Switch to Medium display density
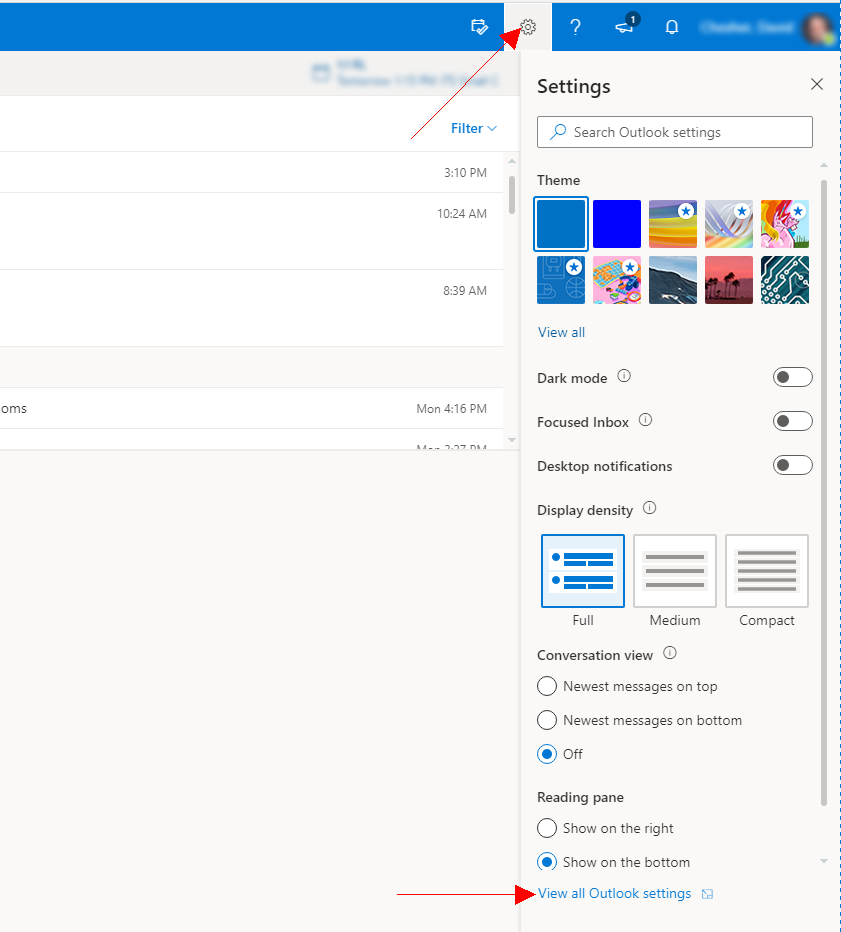Viewport: 841px width, 932px height. point(674,571)
